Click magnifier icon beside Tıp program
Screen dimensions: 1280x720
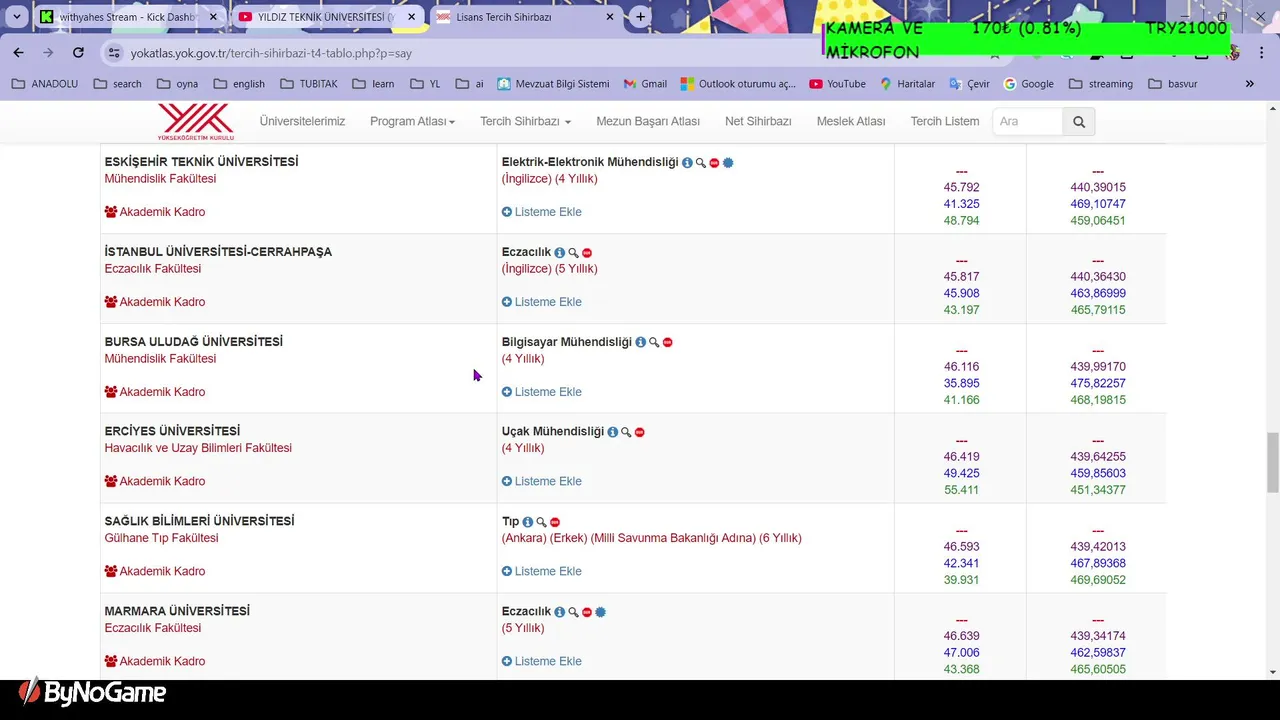[541, 522]
